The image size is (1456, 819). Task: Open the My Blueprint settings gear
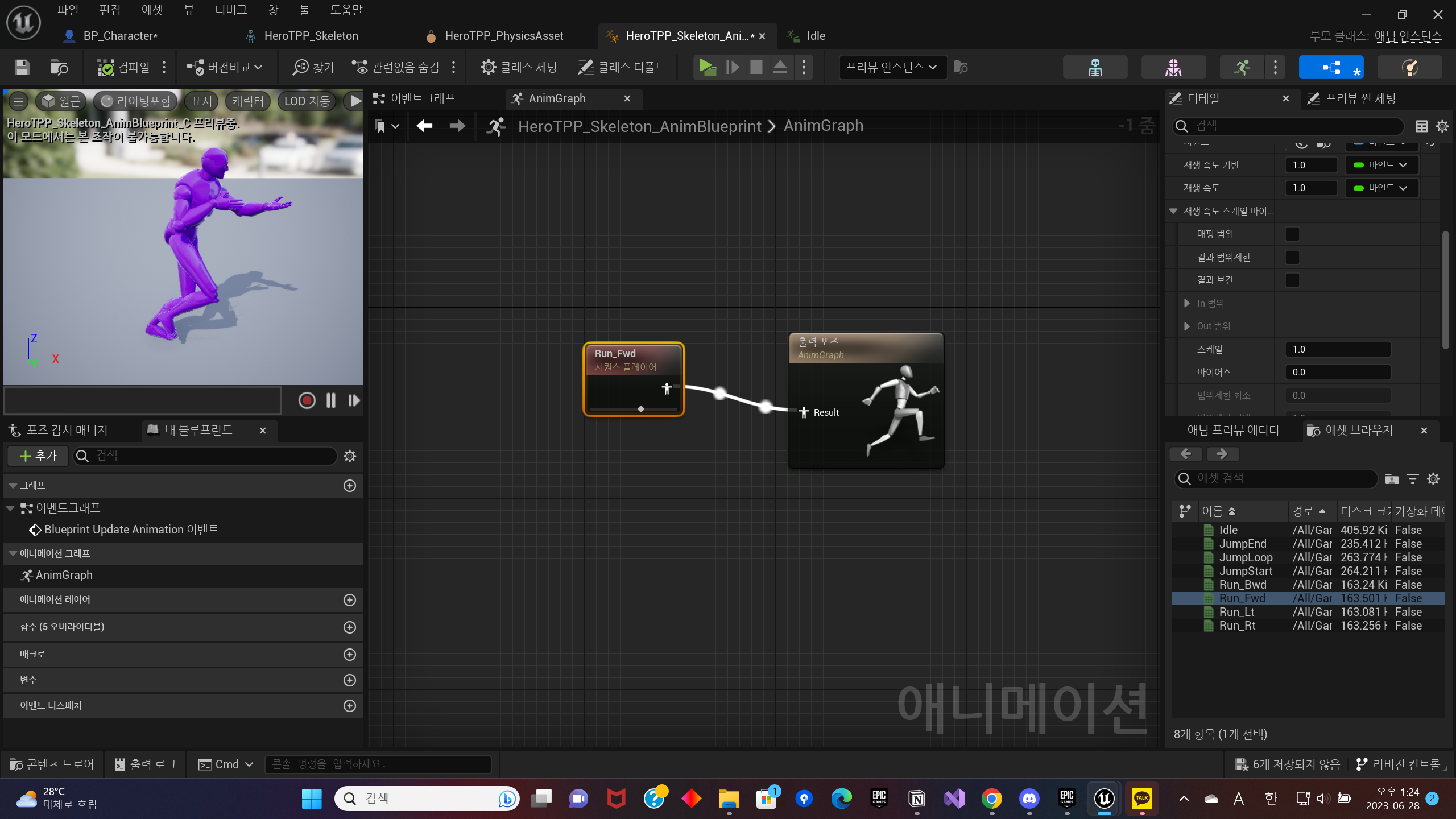(x=350, y=456)
